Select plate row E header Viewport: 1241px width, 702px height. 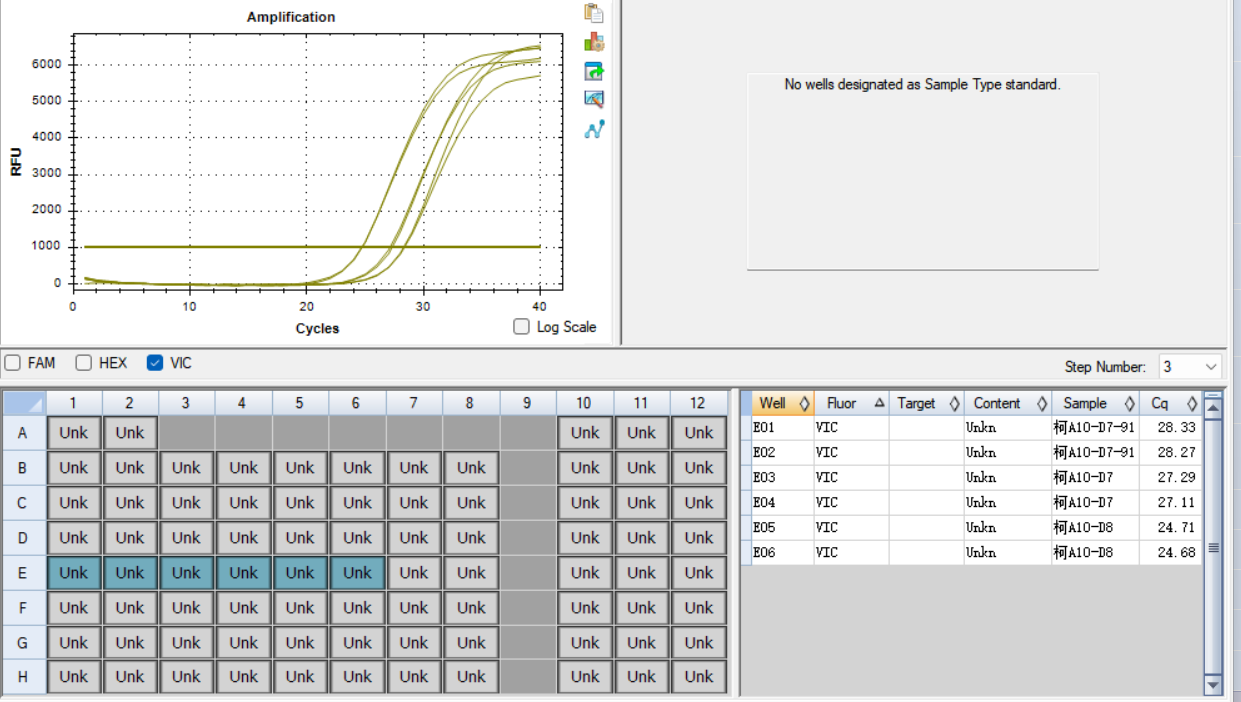coord(24,573)
